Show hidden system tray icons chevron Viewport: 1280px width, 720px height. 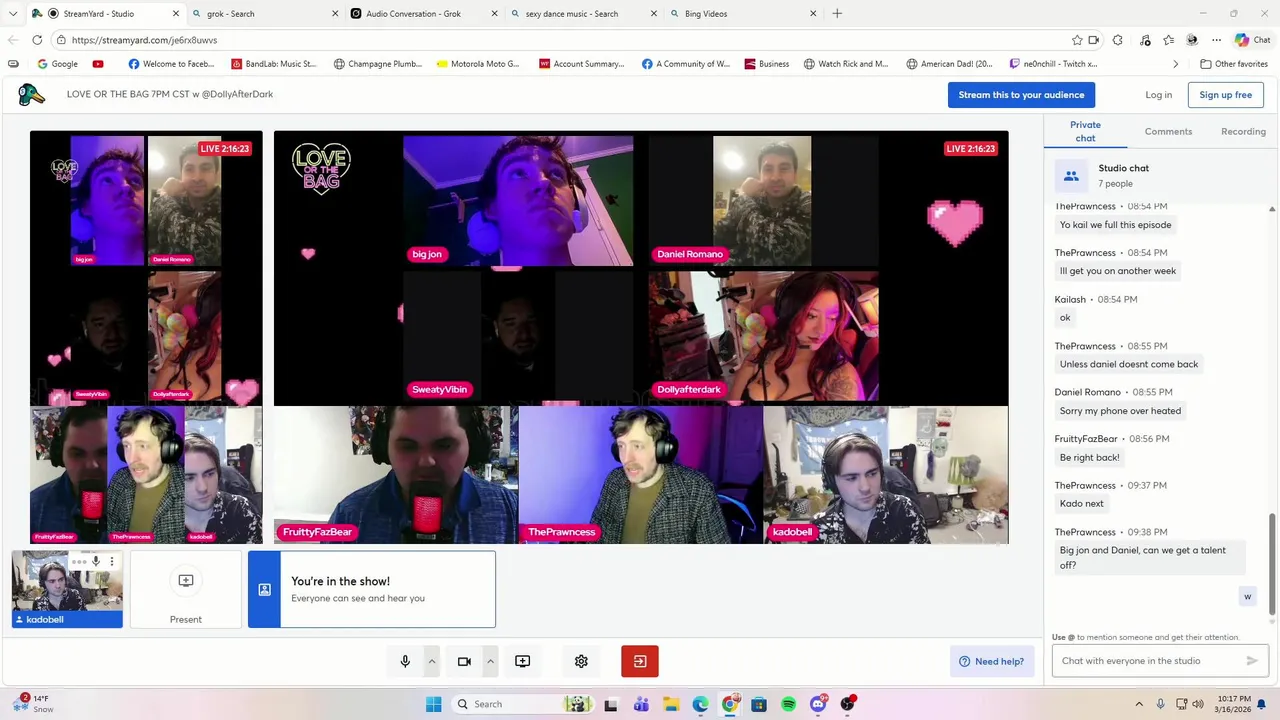coord(1137,704)
